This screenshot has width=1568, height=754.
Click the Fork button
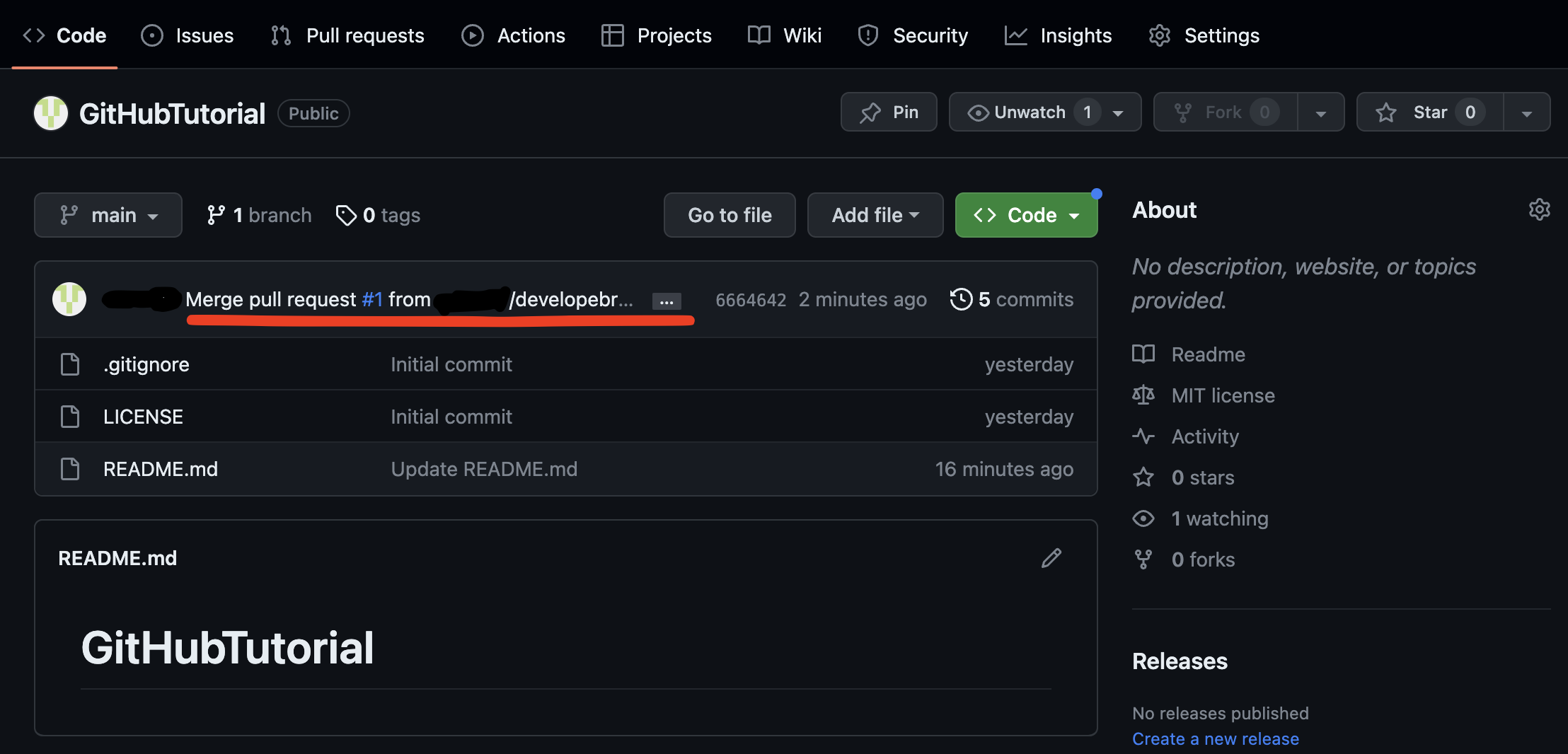[1225, 112]
